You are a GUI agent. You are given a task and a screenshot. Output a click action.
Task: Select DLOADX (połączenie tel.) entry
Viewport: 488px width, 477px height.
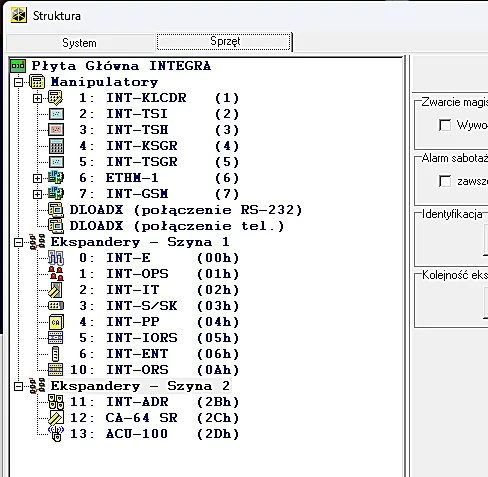click(177, 226)
